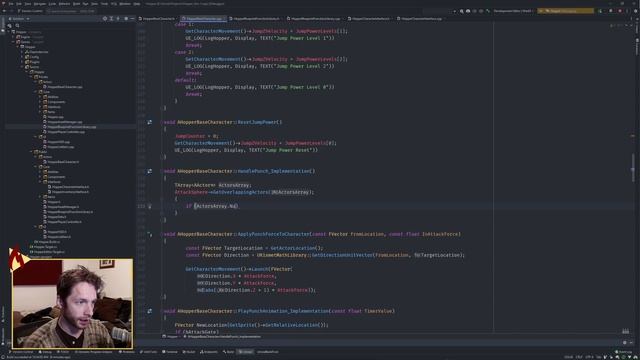Click the gutter icon beside ApplyPunchForceToCharacter
Screen dimensions: 640x360
(150, 234)
